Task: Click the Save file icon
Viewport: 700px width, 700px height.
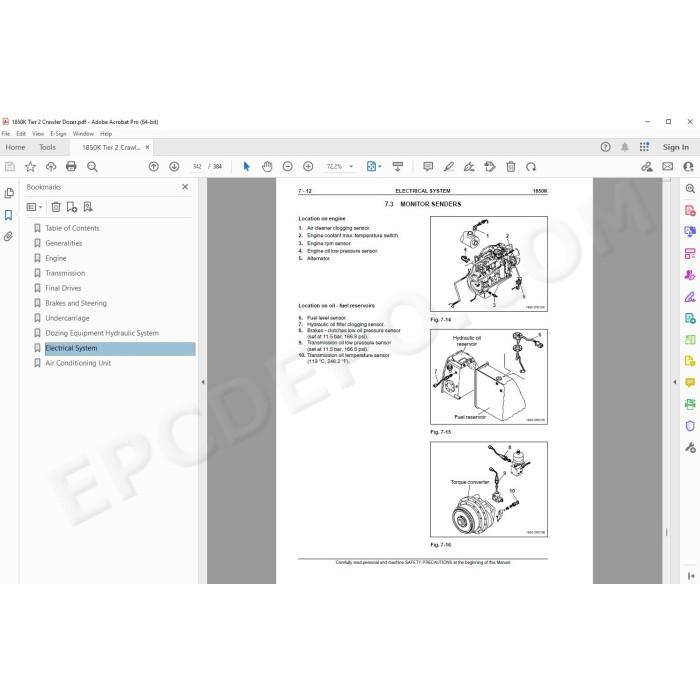Action: pyautogui.click(x=10, y=167)
